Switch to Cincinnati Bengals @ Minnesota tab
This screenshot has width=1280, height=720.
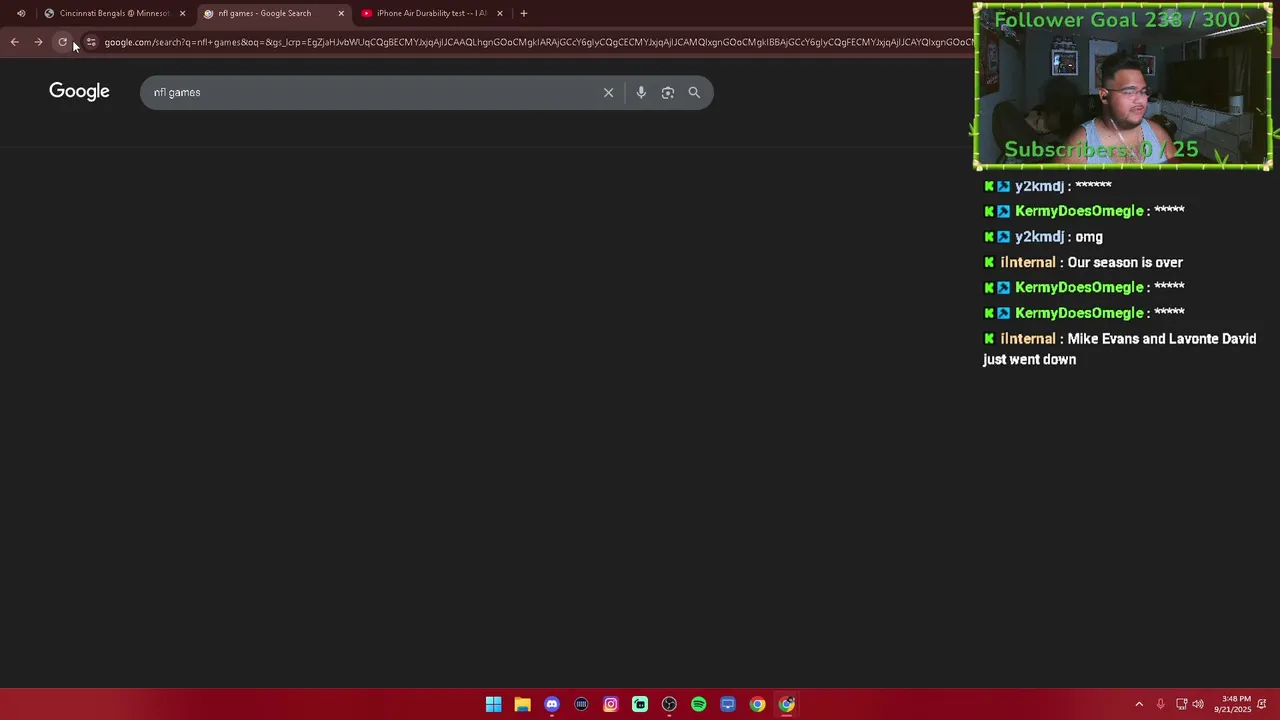pos(115,13)
